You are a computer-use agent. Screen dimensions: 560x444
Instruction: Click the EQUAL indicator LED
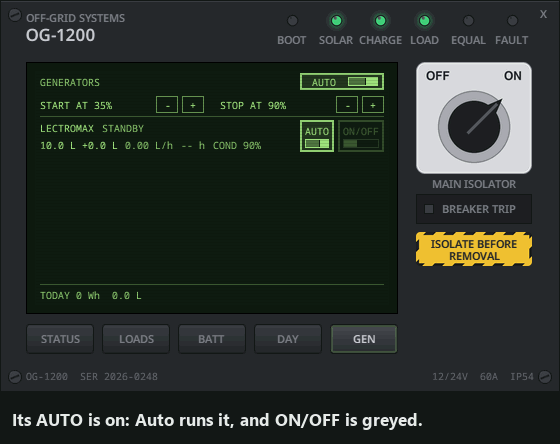[468, 21]
